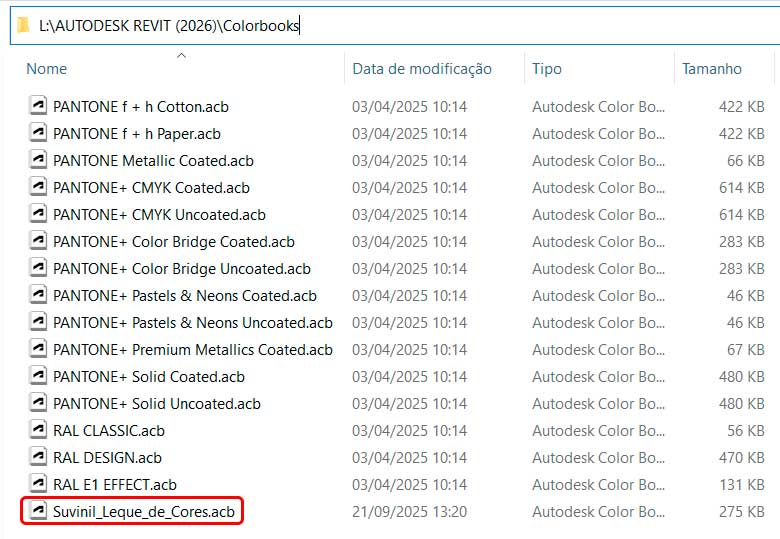Click the 67 KB size of Premium Metallics Coated
The width and height of the screenshot is (780, 539).
coord(746,350)
